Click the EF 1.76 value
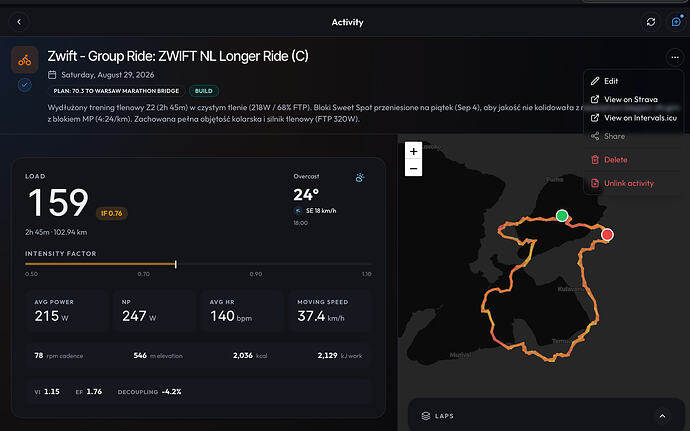This screenshot has height=431, width=690. pos(89,392)
